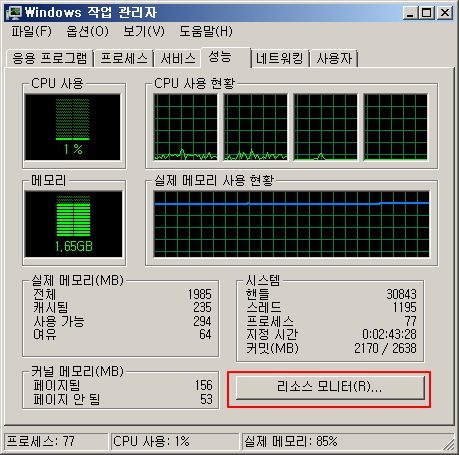Screen dimensions: 459x455
Task: Switch to the 사용자 tab
Action: (334, 59)
